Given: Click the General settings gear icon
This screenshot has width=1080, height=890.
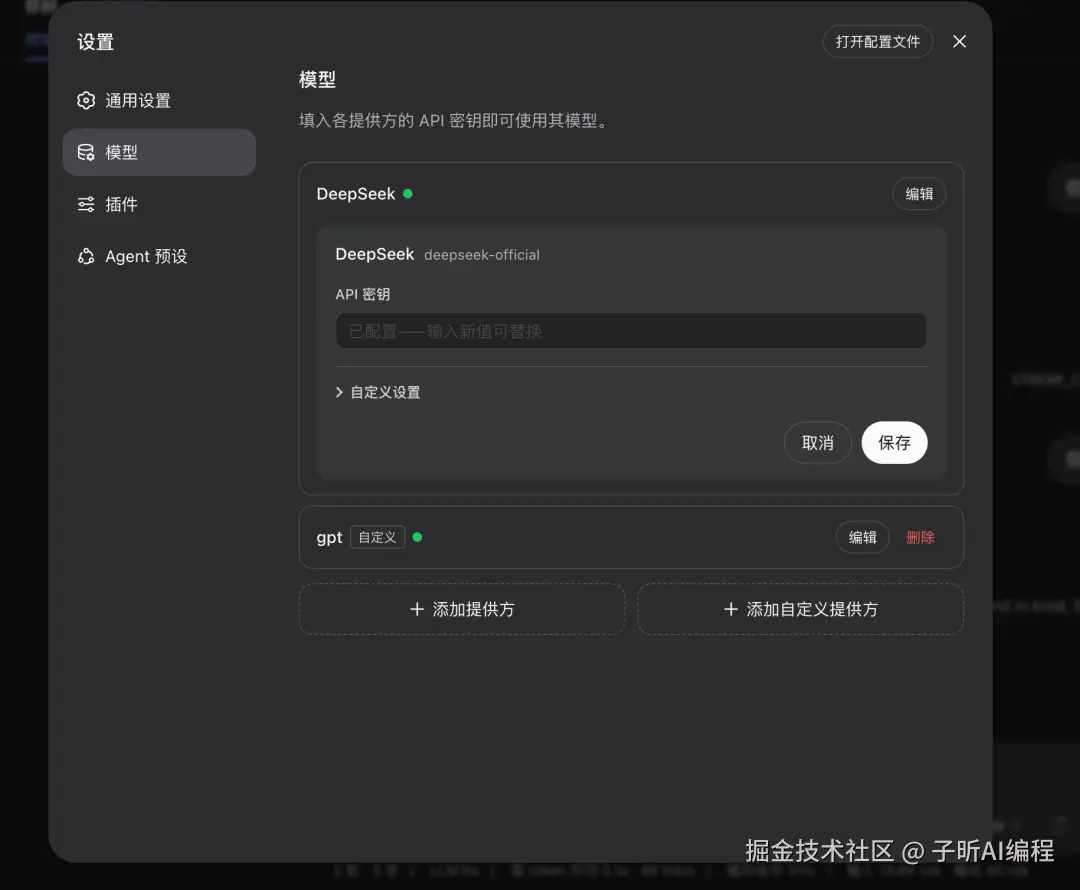Looking at the screenshot, I should coord(86,101).
